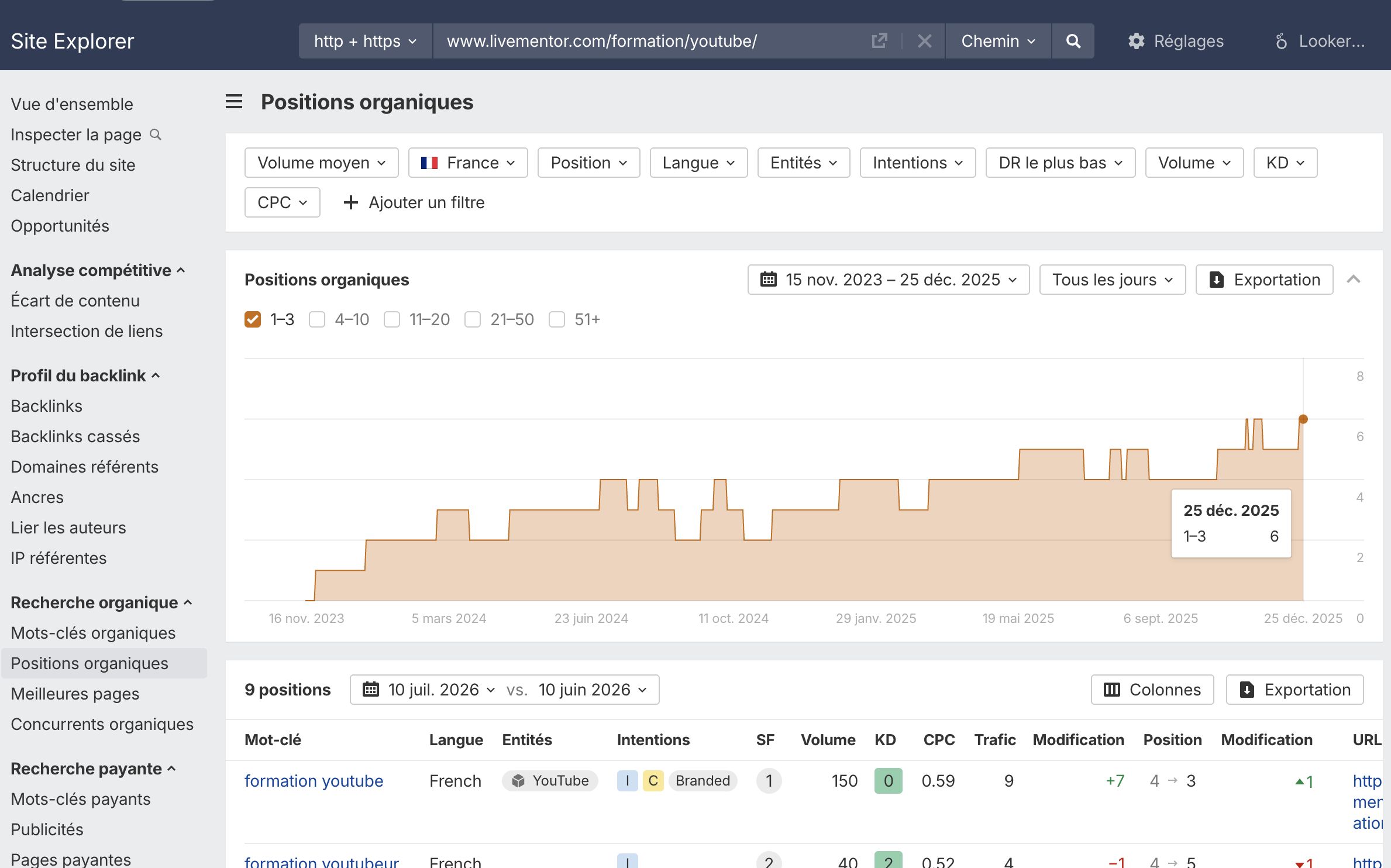Click the YouTube entity tag
This screenshot has height=868, width=1391.
550,781
